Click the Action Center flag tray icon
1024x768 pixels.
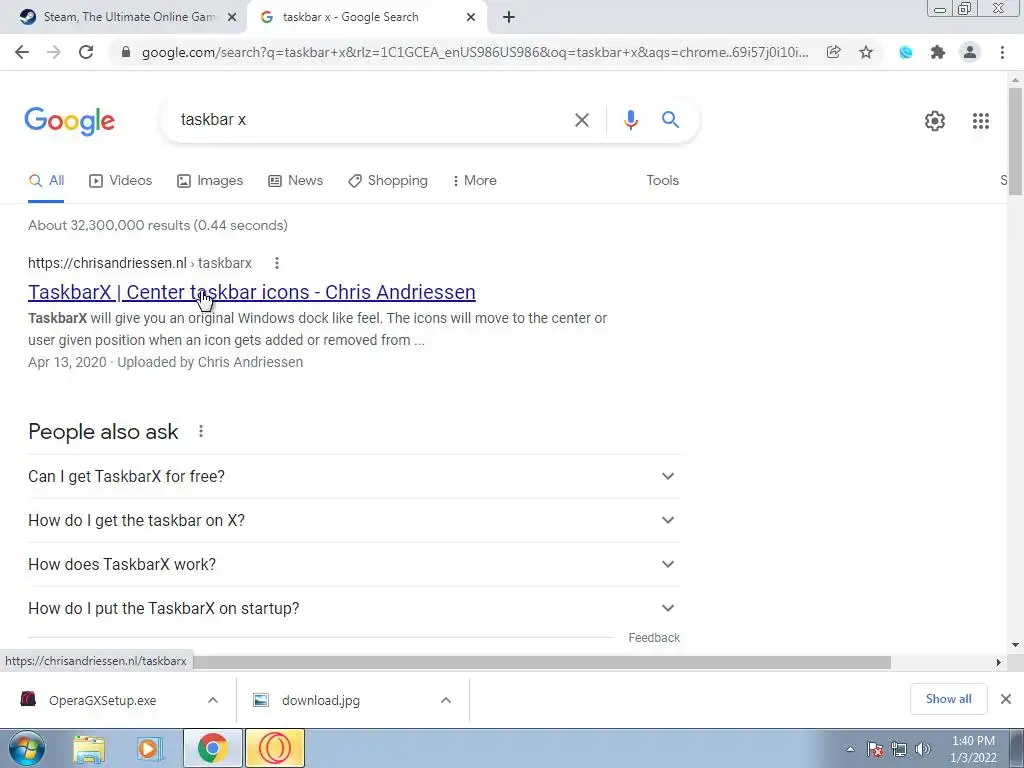pyautogui.click(x=875, y=749)
